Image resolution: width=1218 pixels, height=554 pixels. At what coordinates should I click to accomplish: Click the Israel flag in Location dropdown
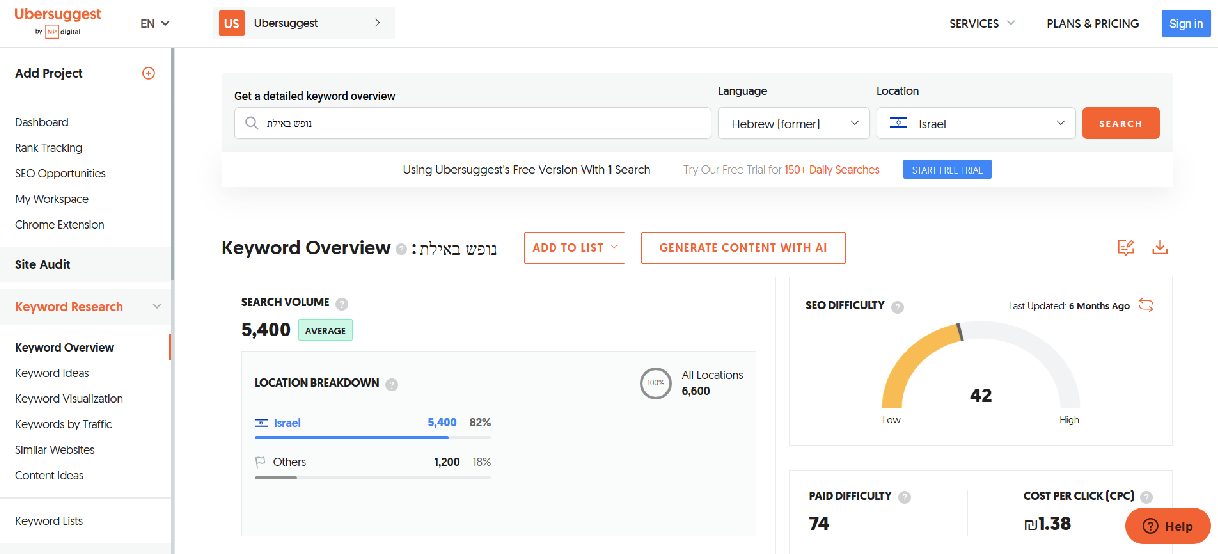(x=898, y=124)
